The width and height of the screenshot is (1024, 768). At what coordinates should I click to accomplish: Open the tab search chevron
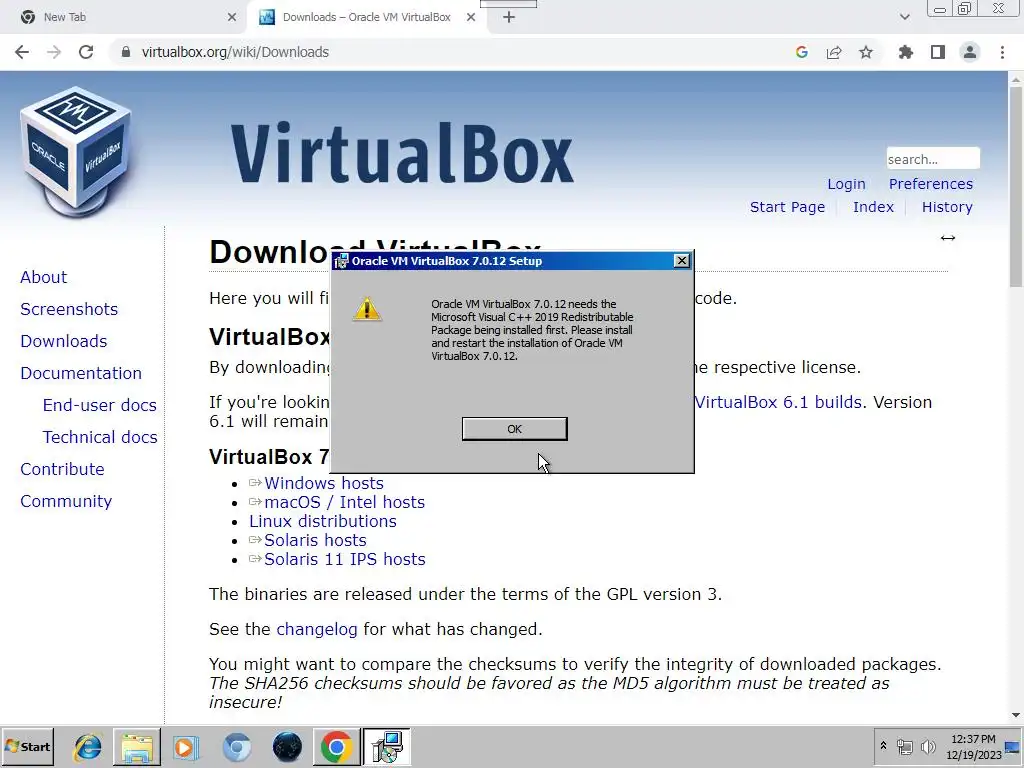(904, 17)
